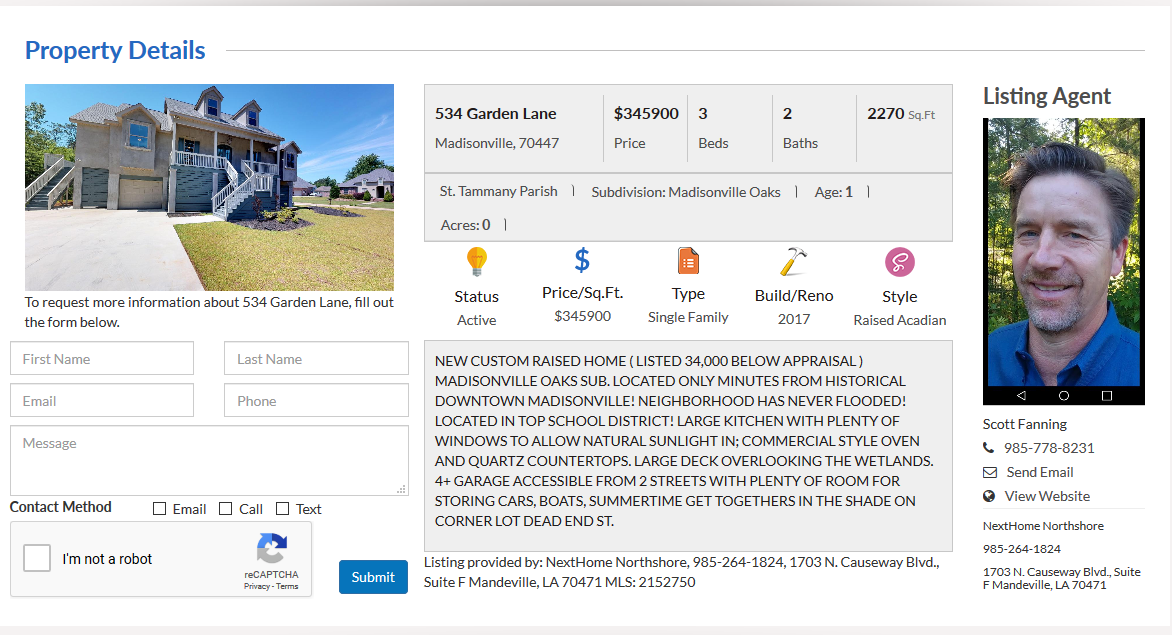1172x635 pixels.
Task: Click the phone icon beside 985-778-8231
Action: point(989,448)
